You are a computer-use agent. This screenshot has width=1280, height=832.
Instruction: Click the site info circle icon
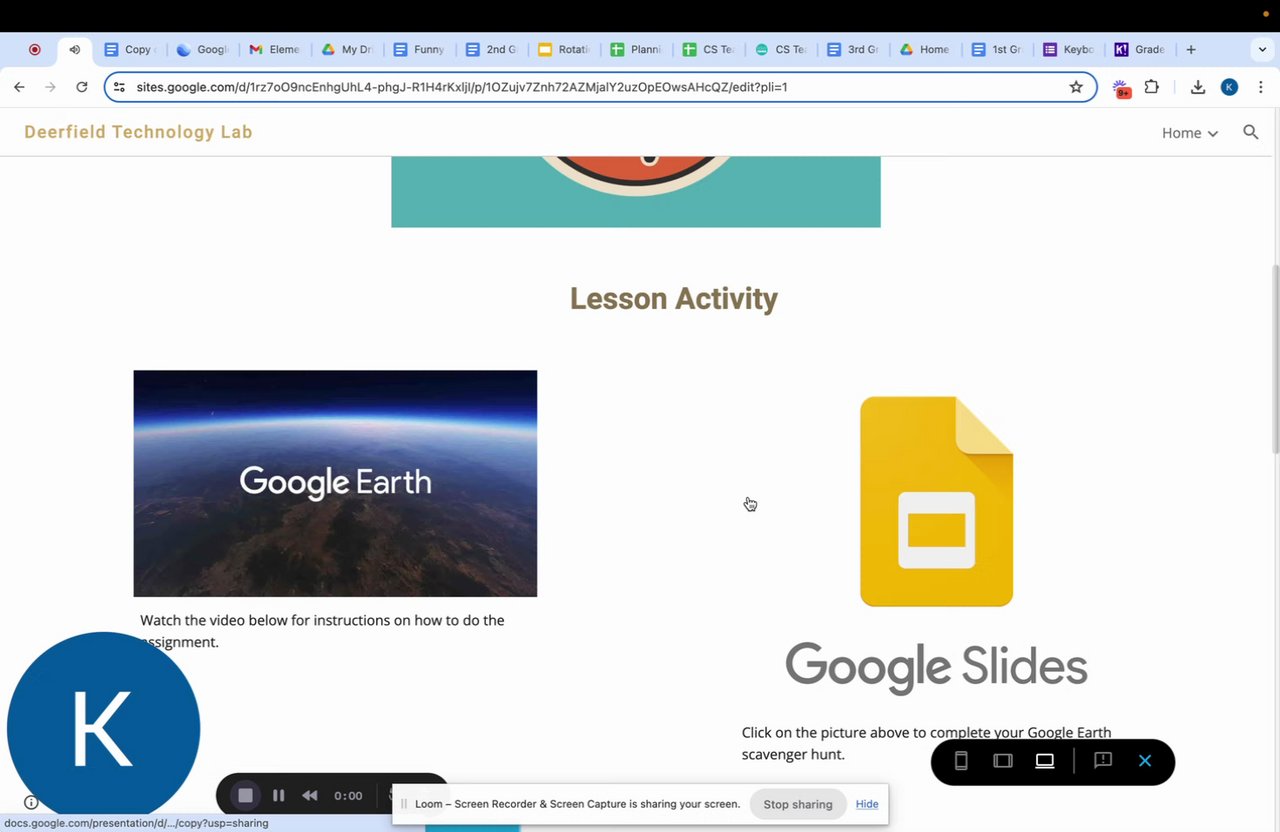point(31,802)
